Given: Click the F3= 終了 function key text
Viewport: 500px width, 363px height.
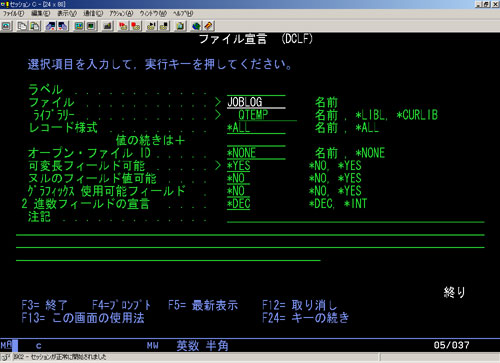Looking at the screenshot, I should point(44,305).
